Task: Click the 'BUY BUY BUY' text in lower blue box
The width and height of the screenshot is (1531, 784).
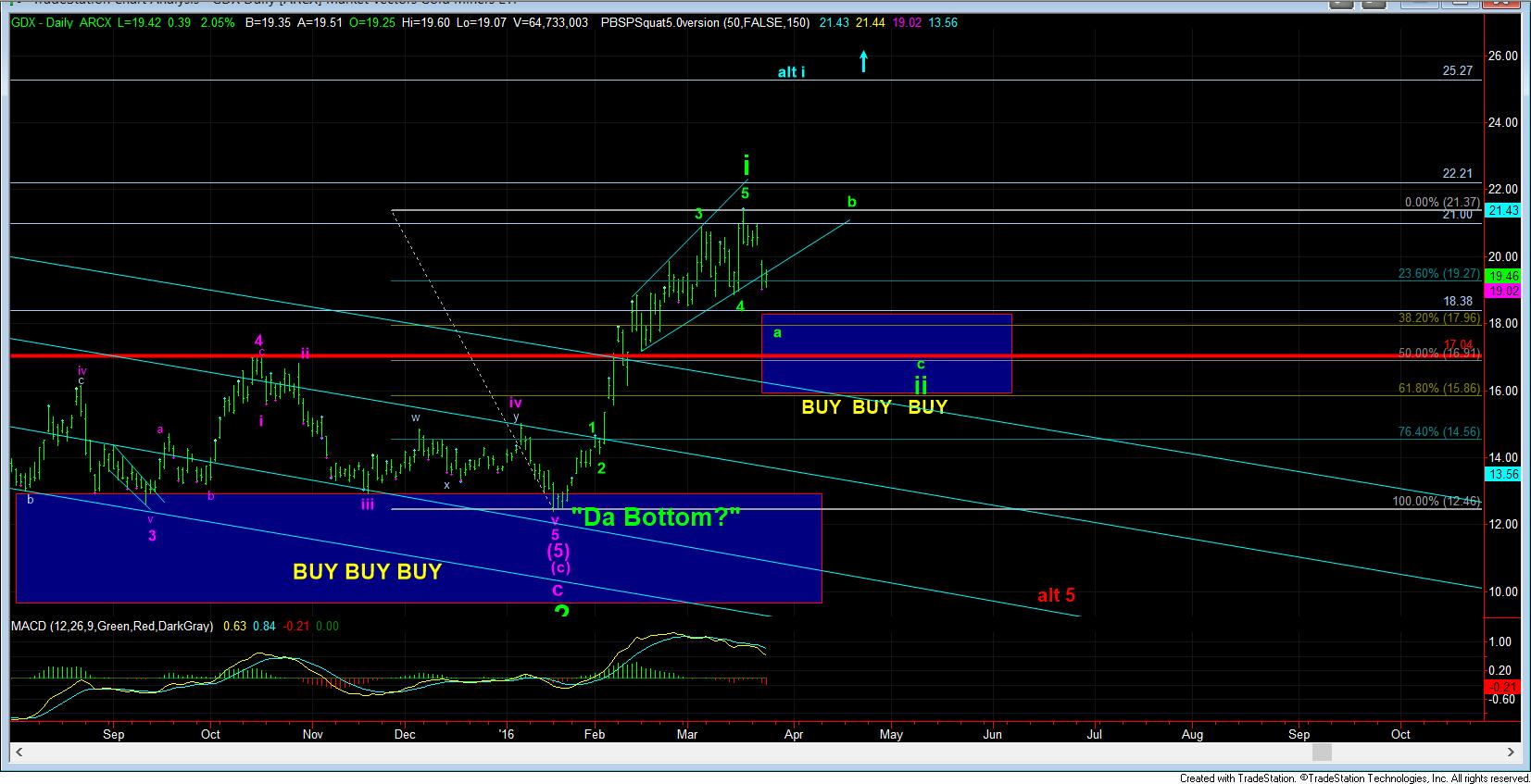Action: point(367,571)
